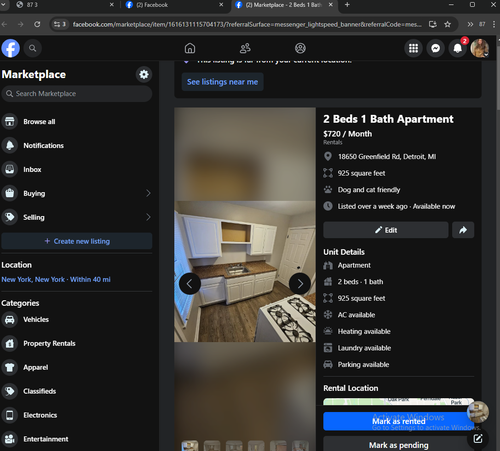The image size is (500, 451).
Task: Mark the listing as pending
Action: [x=398, y=445]
